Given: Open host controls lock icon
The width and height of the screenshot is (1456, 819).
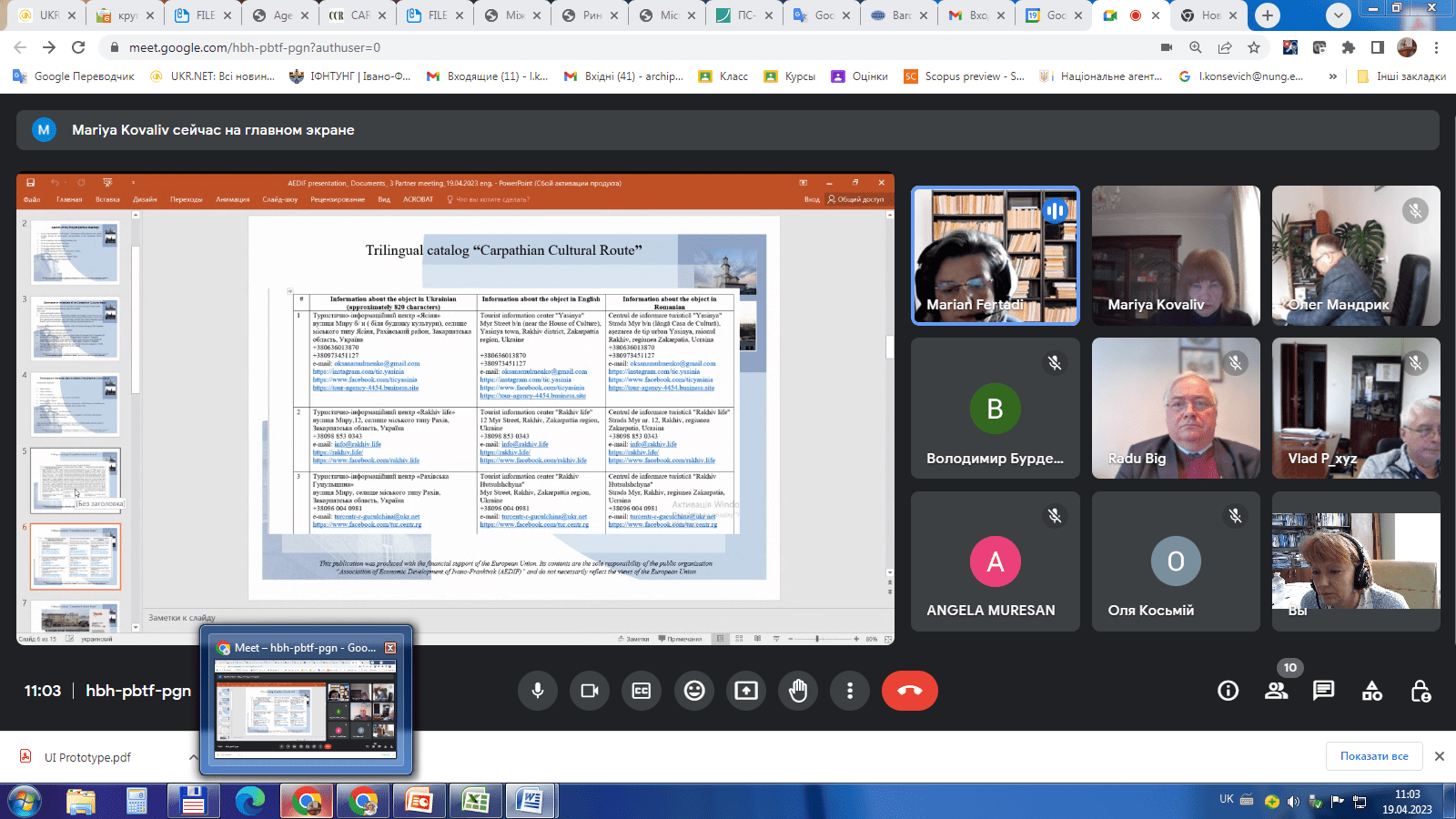Looking at the screenshot, I should pos(1421,691).
